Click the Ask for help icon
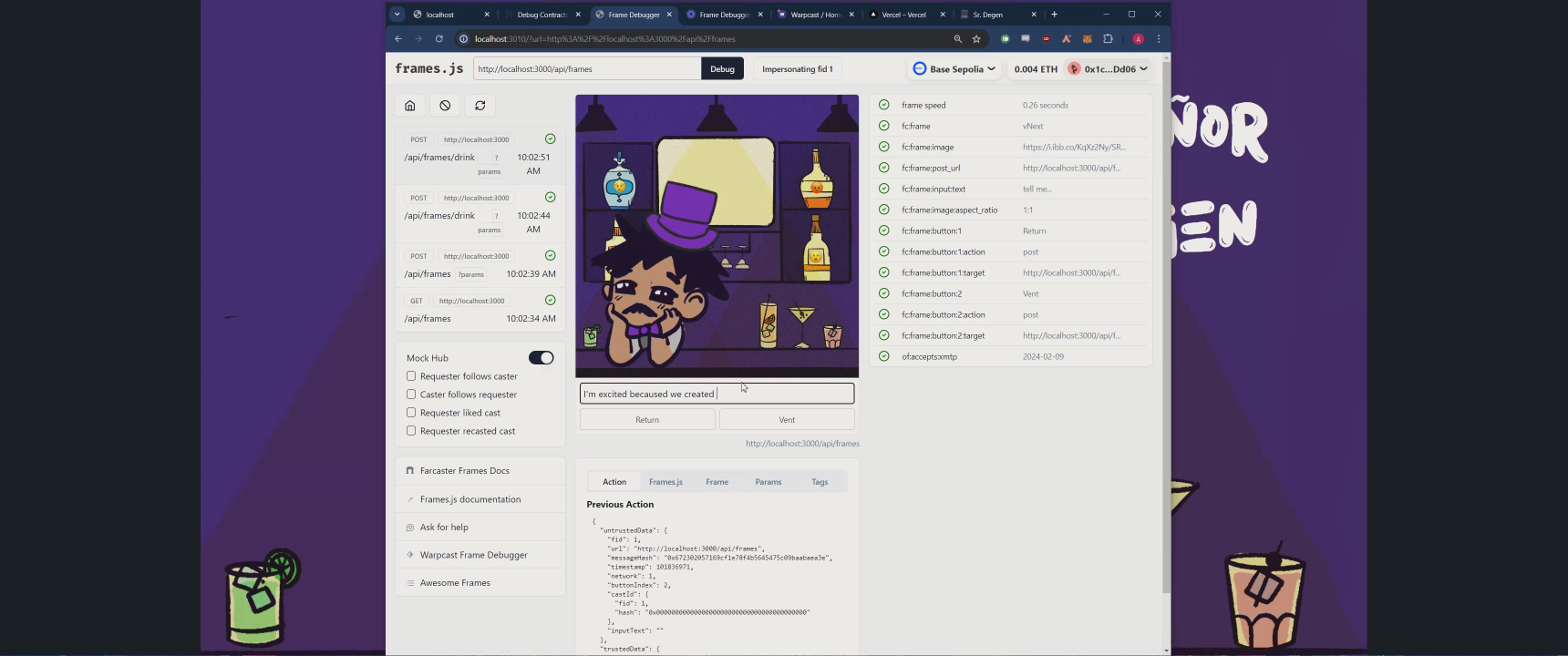The height and width of the screenshot is (656, 1568). pos(410,528)
